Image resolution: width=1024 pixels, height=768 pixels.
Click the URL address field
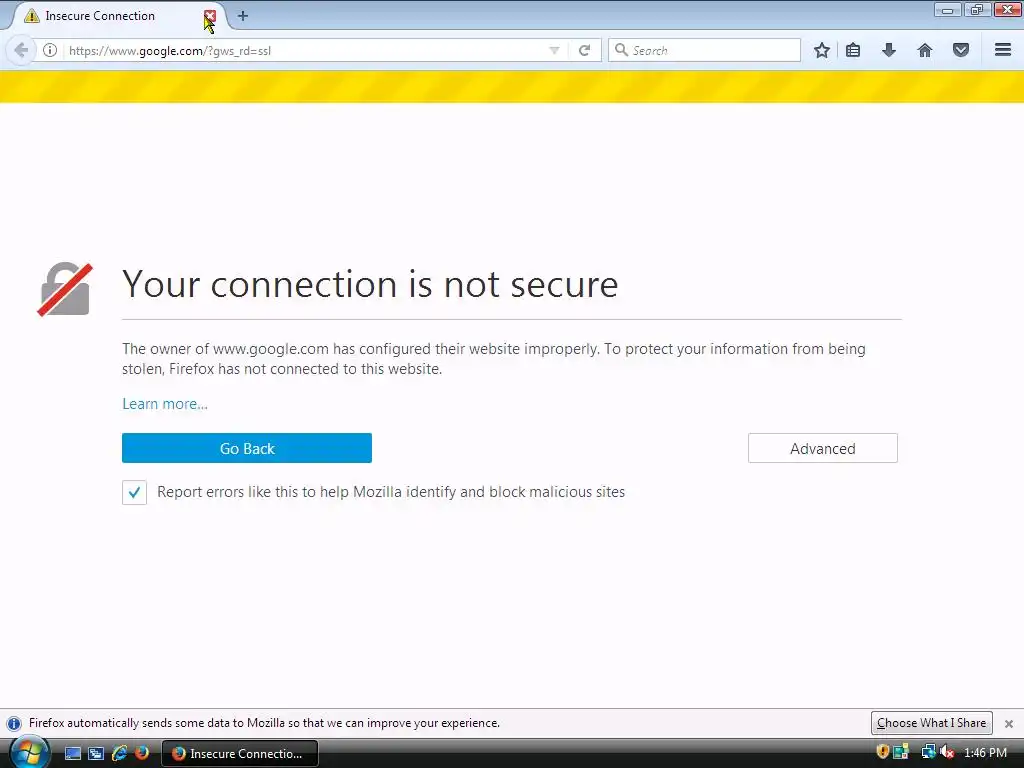(304, 50)
